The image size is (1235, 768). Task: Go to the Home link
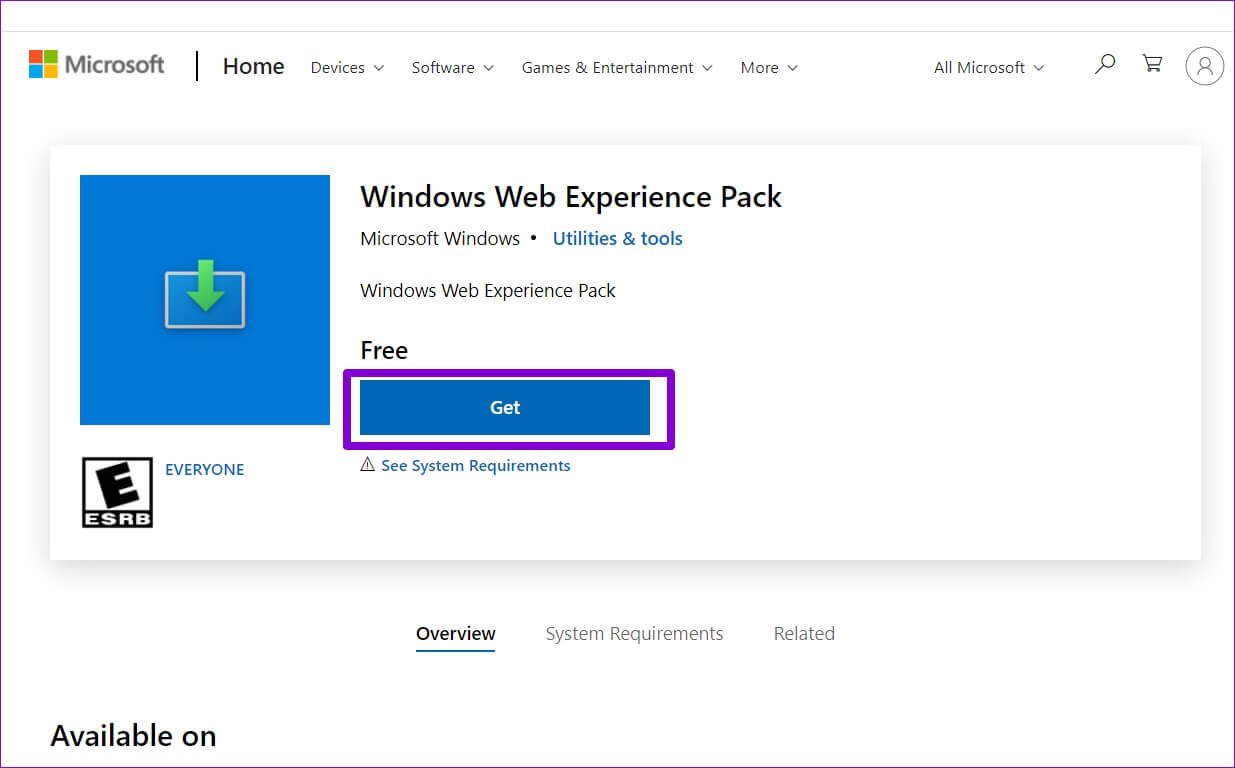tap(253, 67)
